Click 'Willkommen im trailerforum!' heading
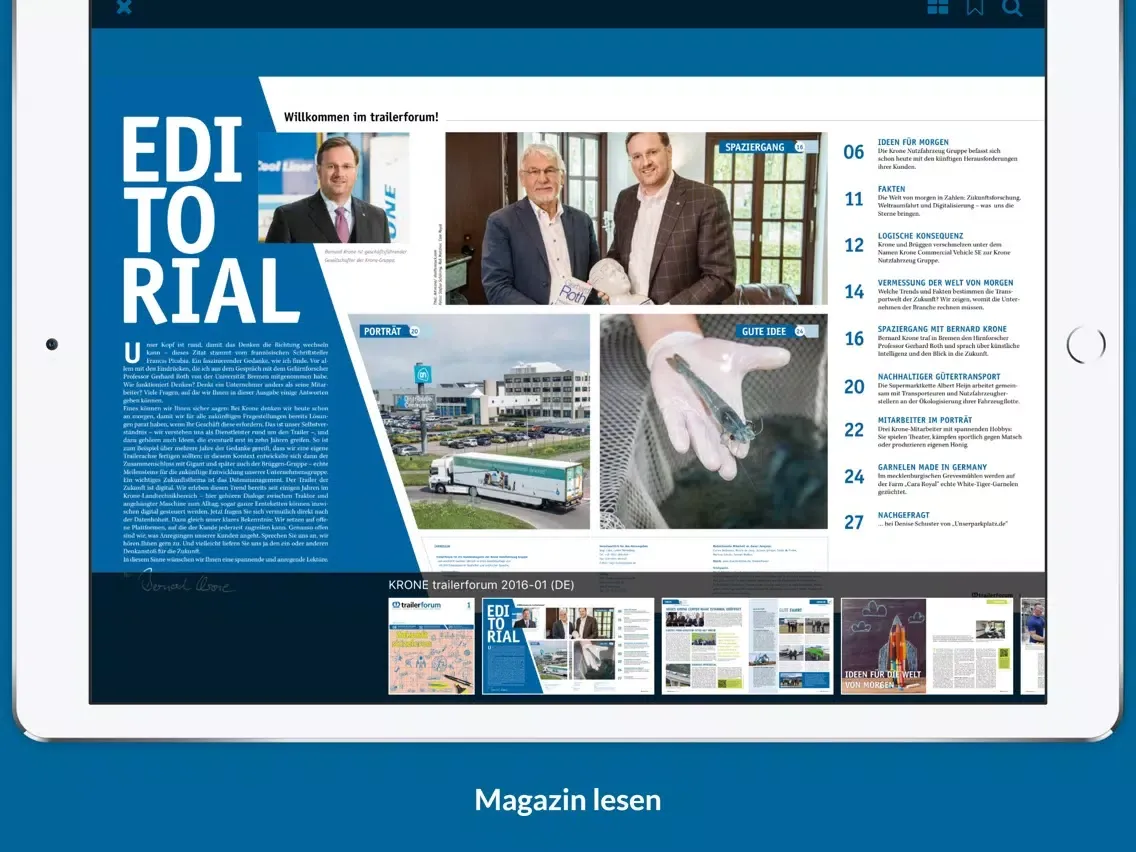This screenshot has width=1136, height=852. point(361,117)
